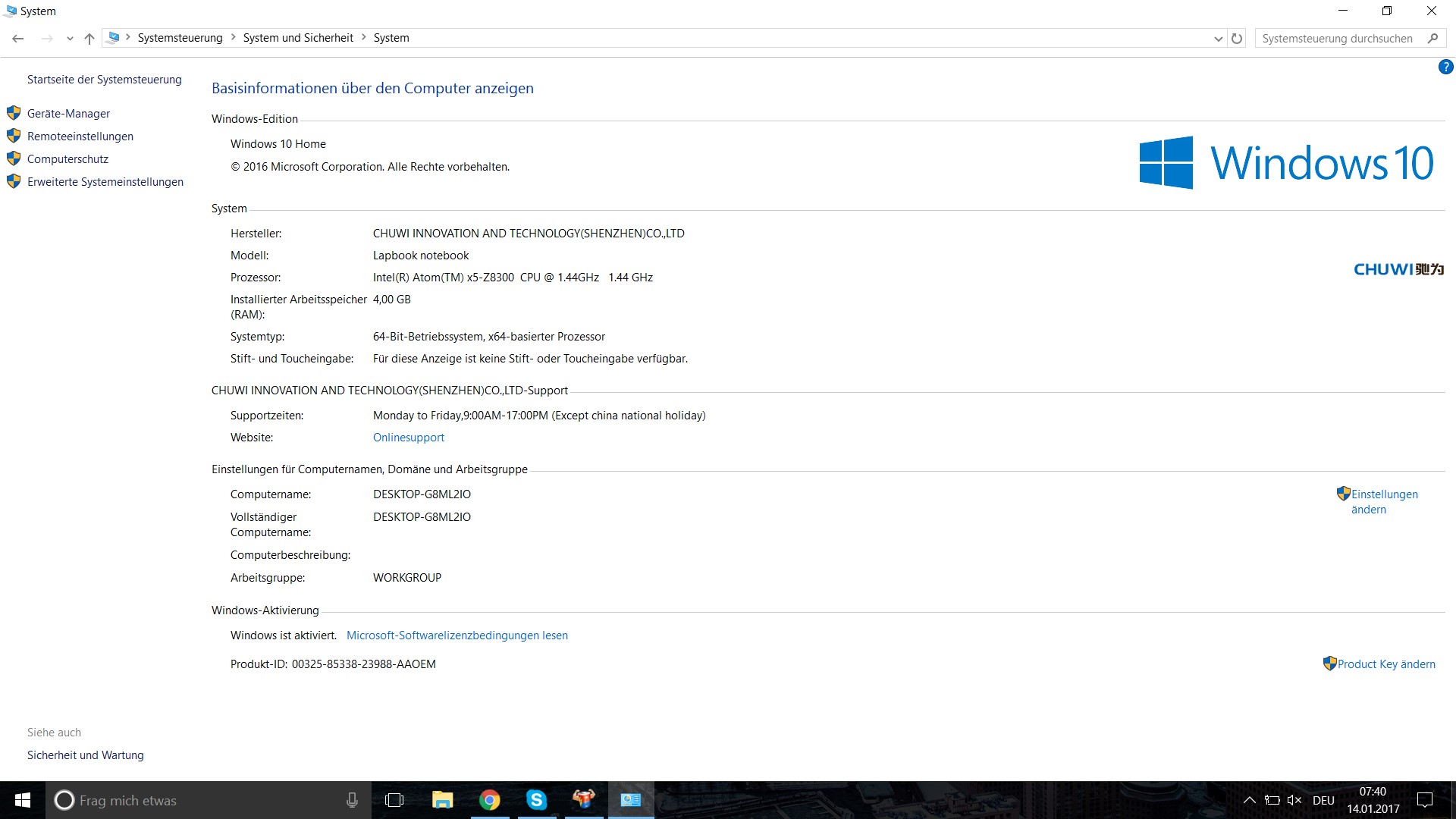The width and height of the screenshot is (1456, 819).
Task: Open help with the question mark icon
Action: click(1445, 67)
